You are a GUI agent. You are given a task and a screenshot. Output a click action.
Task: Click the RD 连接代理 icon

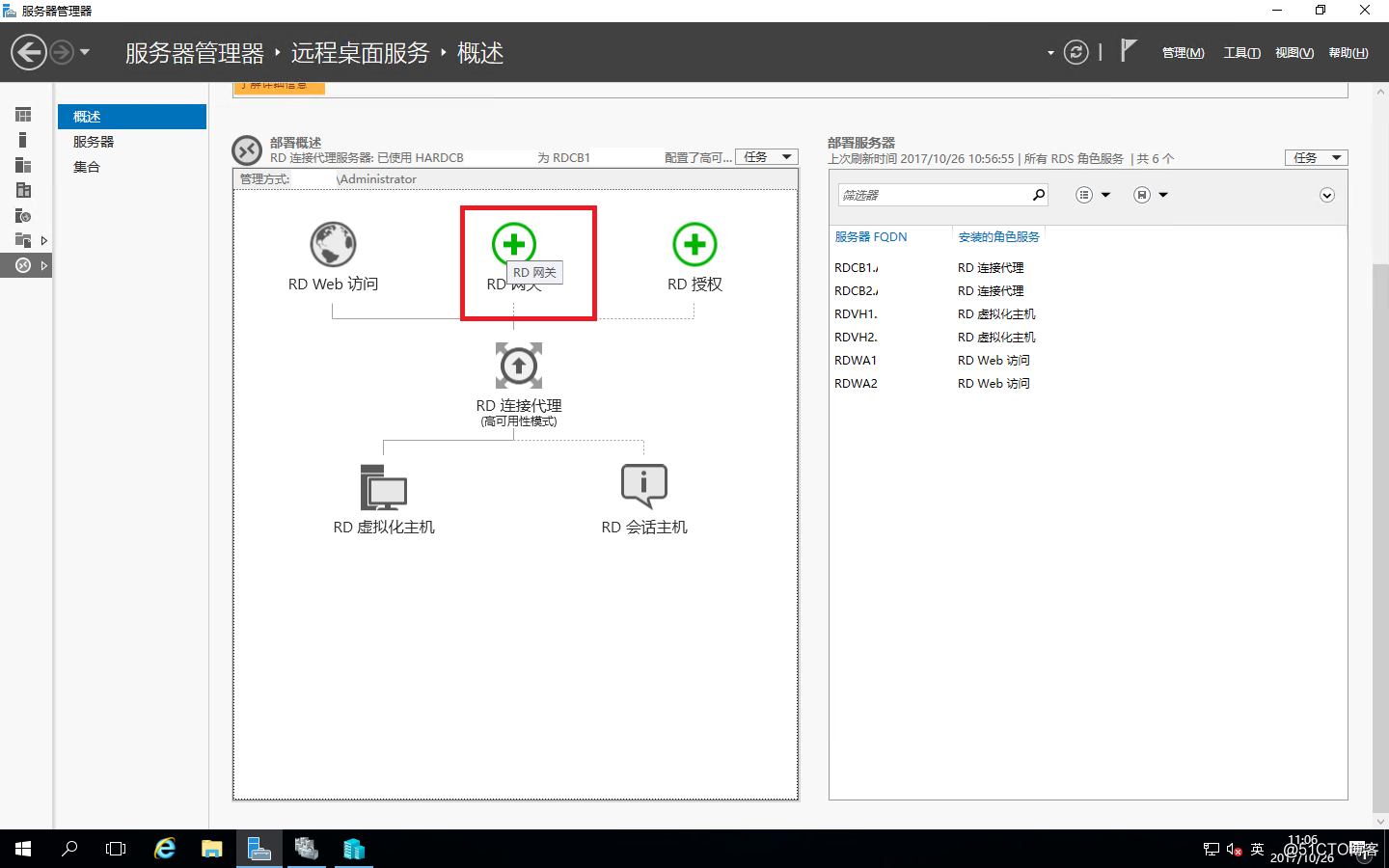point(519,366)
